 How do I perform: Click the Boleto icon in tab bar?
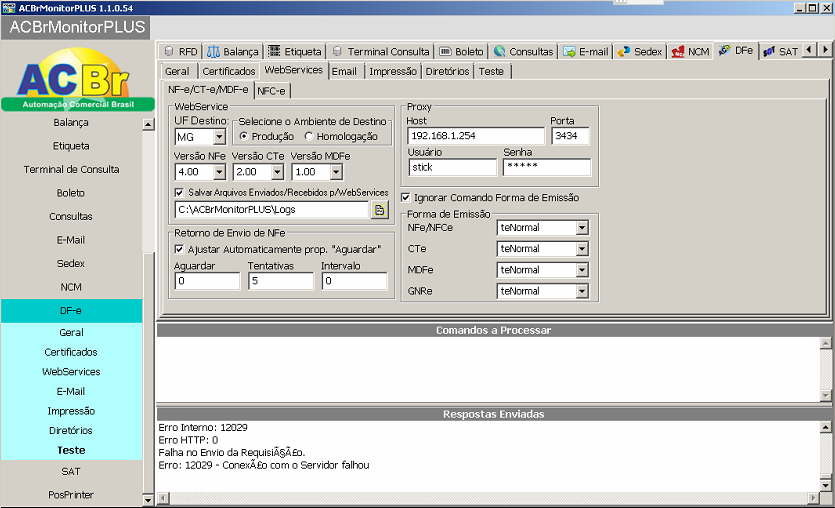click(x=446, y=51)
